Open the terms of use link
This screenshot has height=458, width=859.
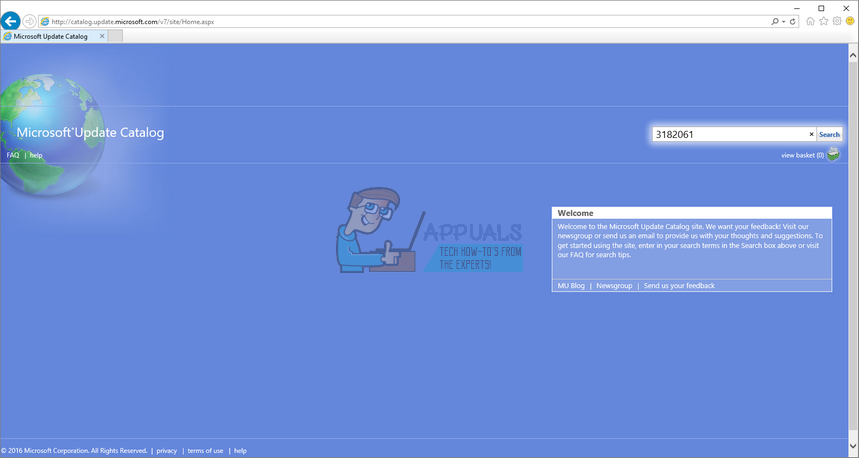(205, 451)
